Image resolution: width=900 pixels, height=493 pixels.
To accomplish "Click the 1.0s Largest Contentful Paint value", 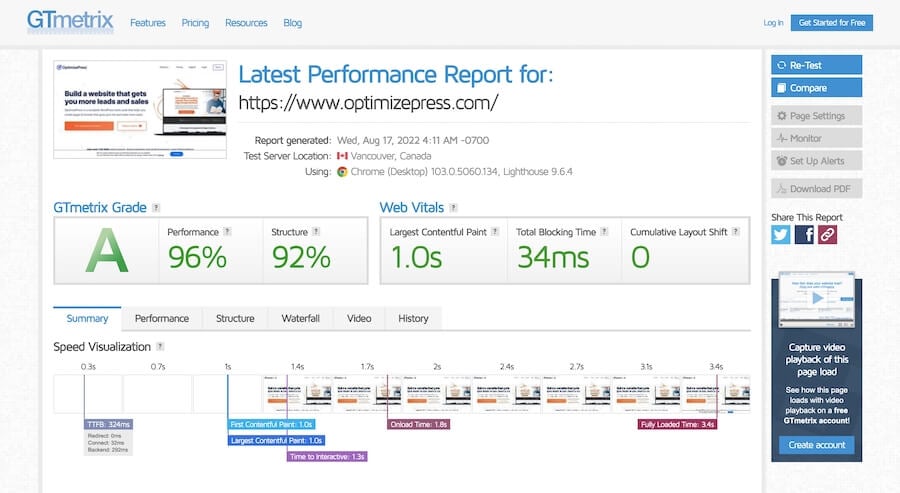I will coord(416,257).
